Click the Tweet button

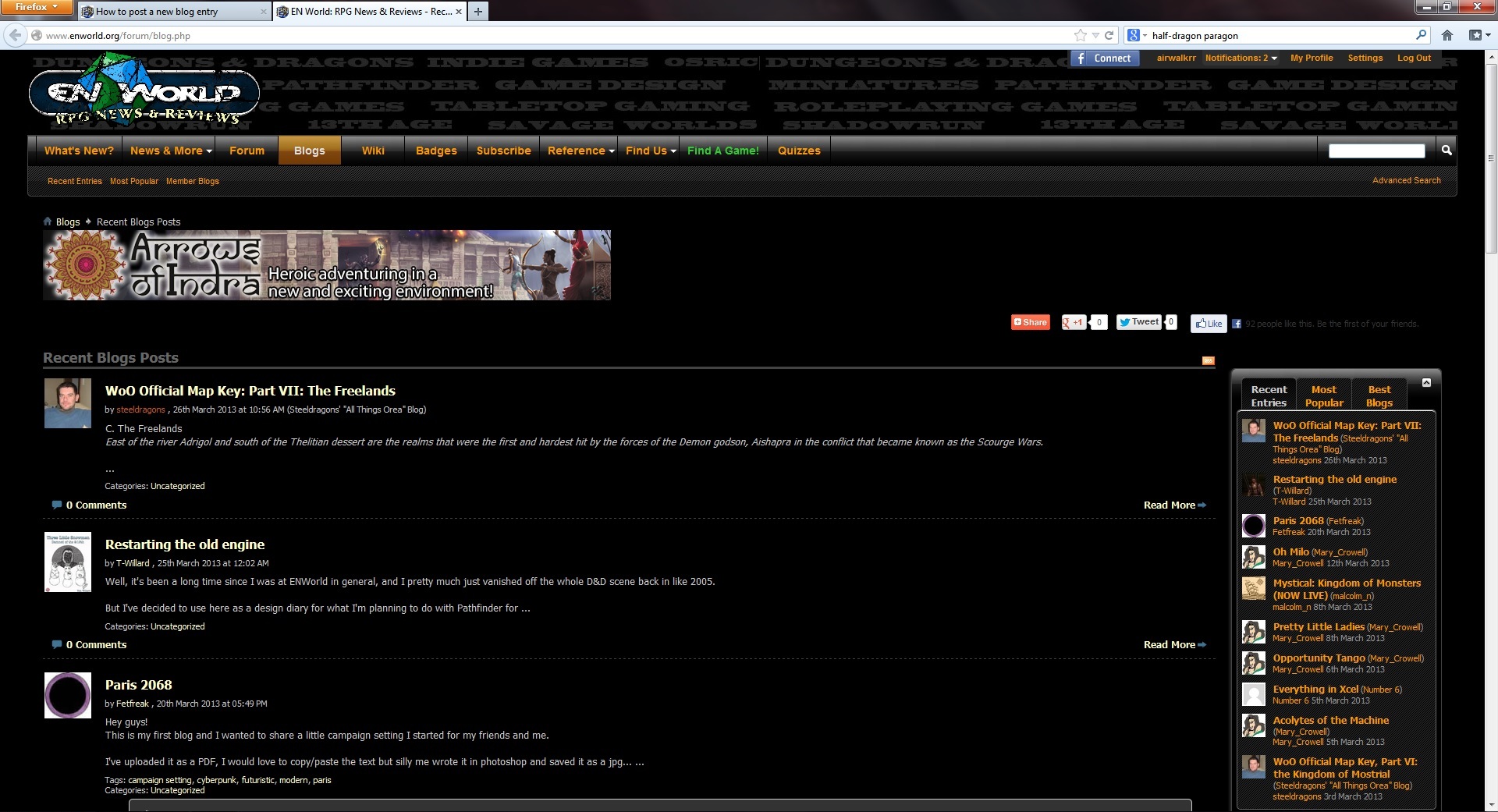(x=1139, y=322)
